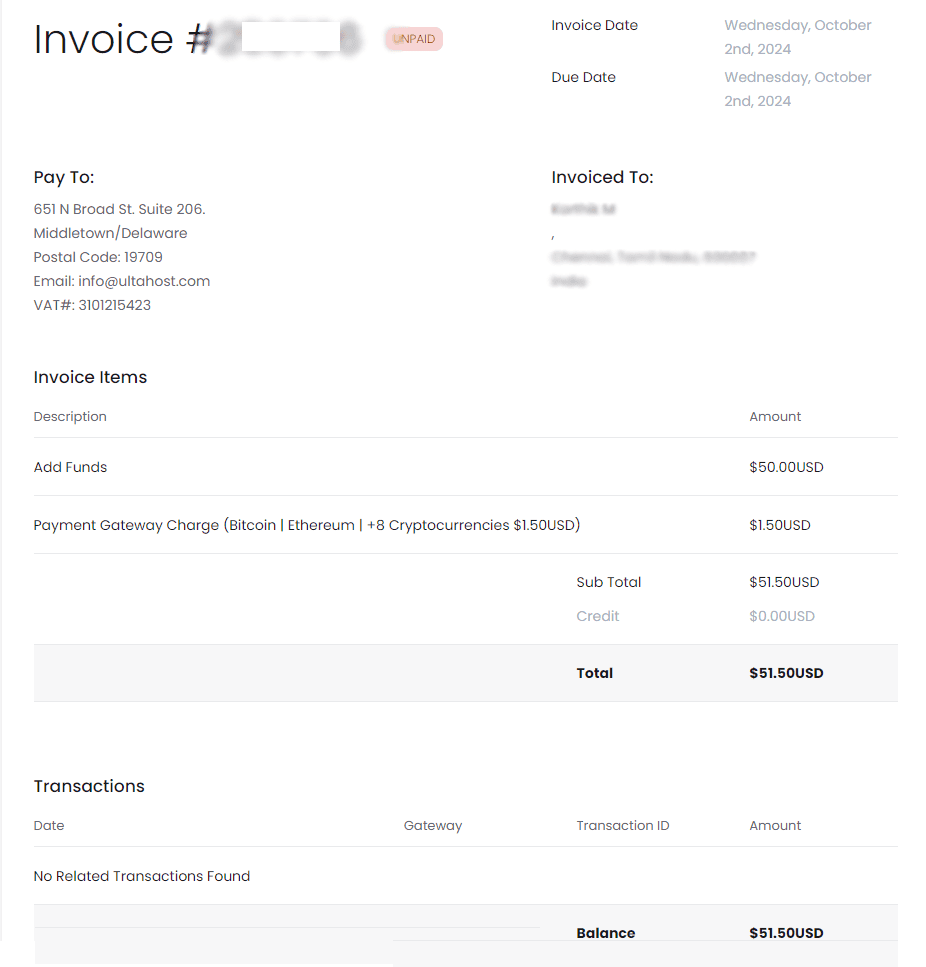The image size is (926, 967).
Task: Click the Transactions heading
Action: [89, 786]
